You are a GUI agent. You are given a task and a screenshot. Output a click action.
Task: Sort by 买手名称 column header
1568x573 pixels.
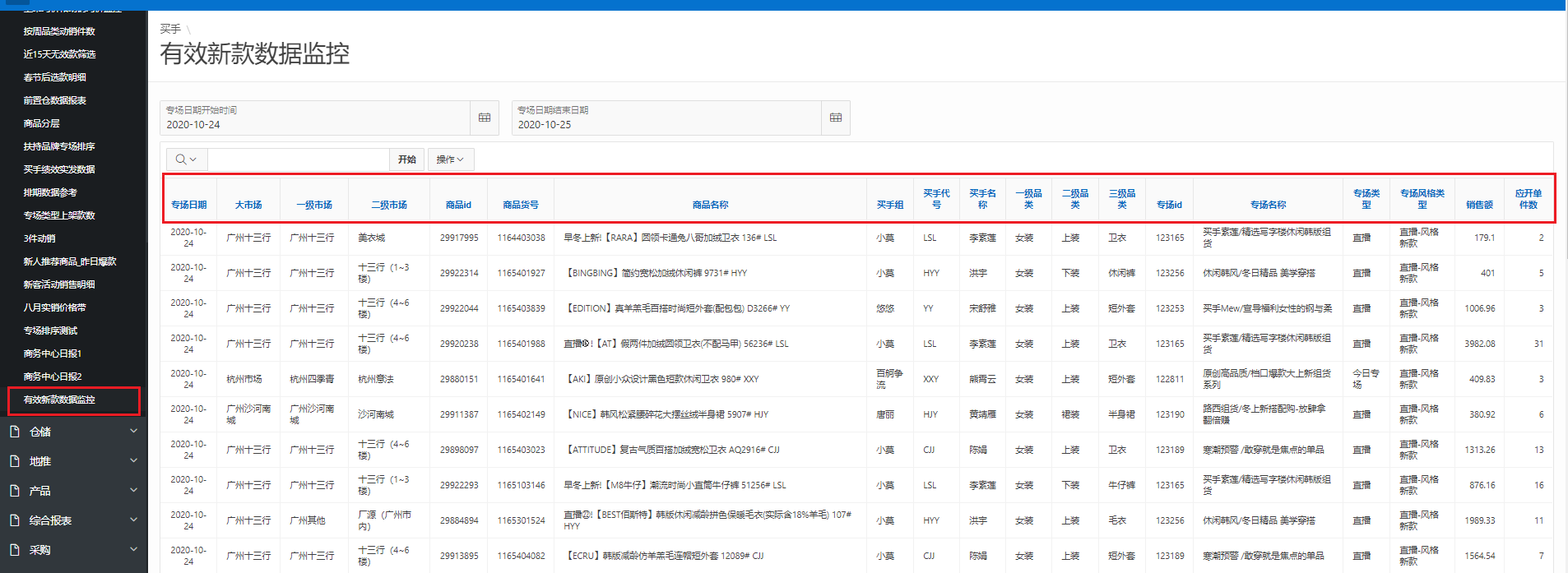coord(982,199)
